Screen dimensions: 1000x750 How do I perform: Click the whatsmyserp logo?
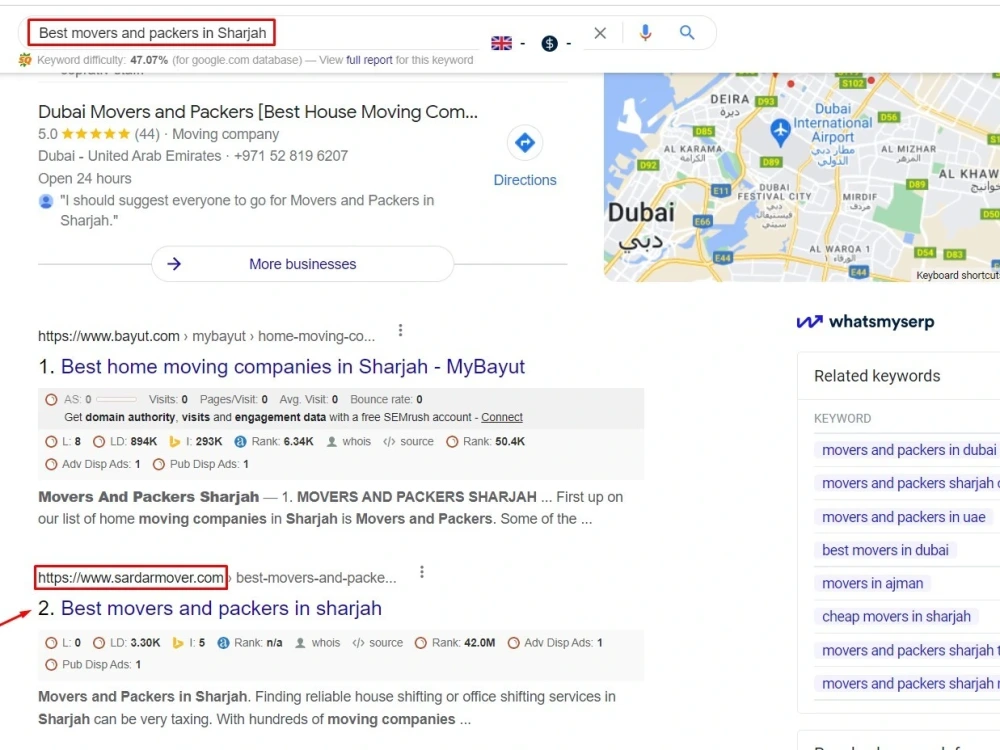tap(865, 321)
